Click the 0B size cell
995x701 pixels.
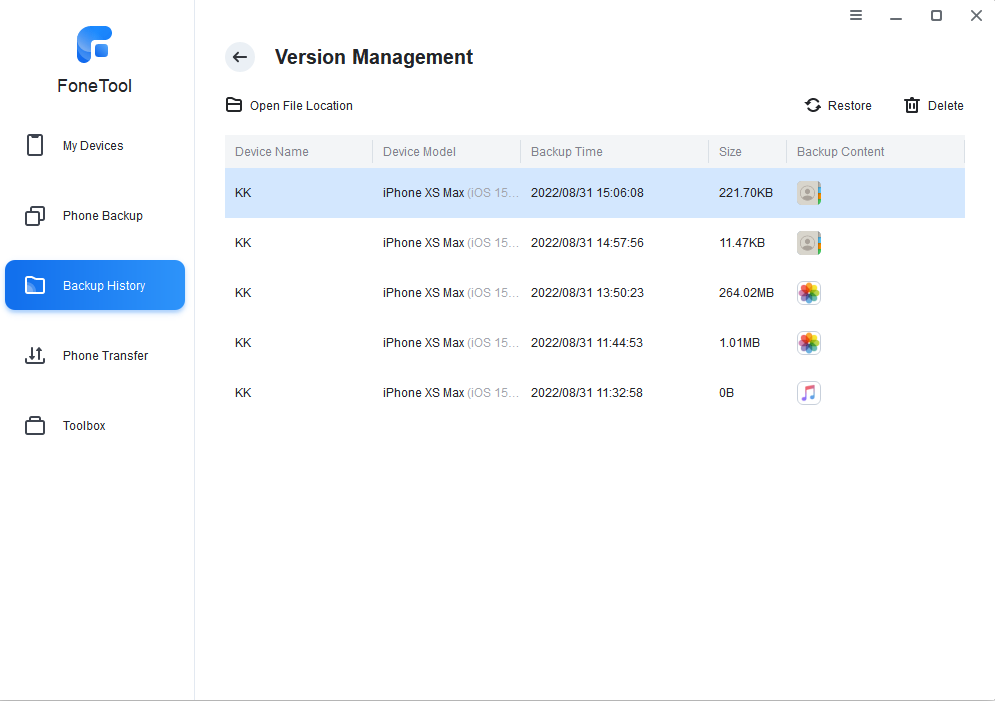727,393
